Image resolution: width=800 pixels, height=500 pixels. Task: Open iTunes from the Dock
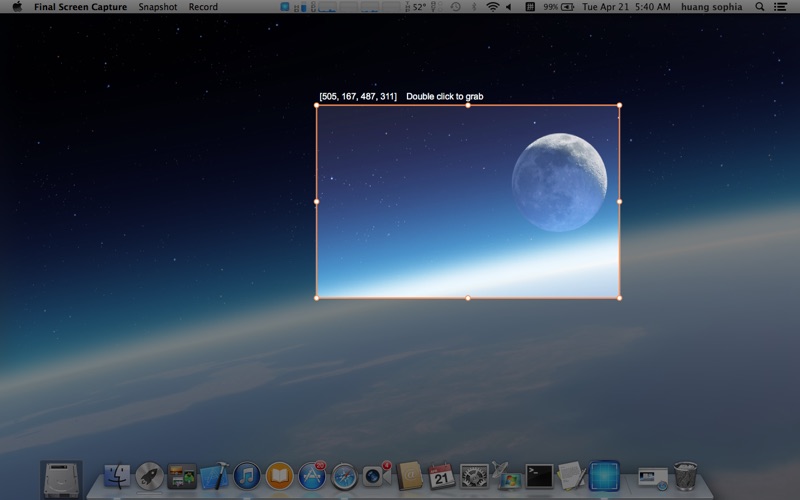point(247,476)
